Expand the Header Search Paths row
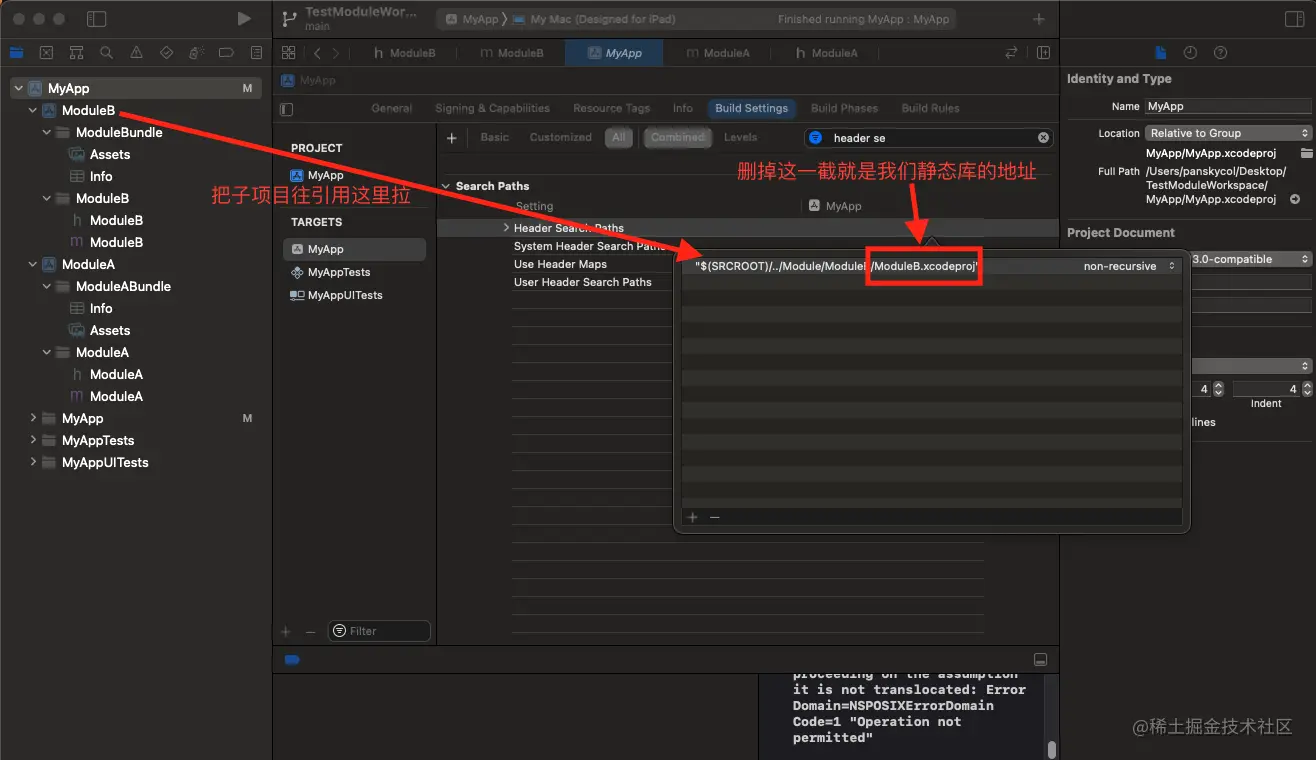This screenshot has width=1316, height=760. pyautogui.click(x=506, y=228)
